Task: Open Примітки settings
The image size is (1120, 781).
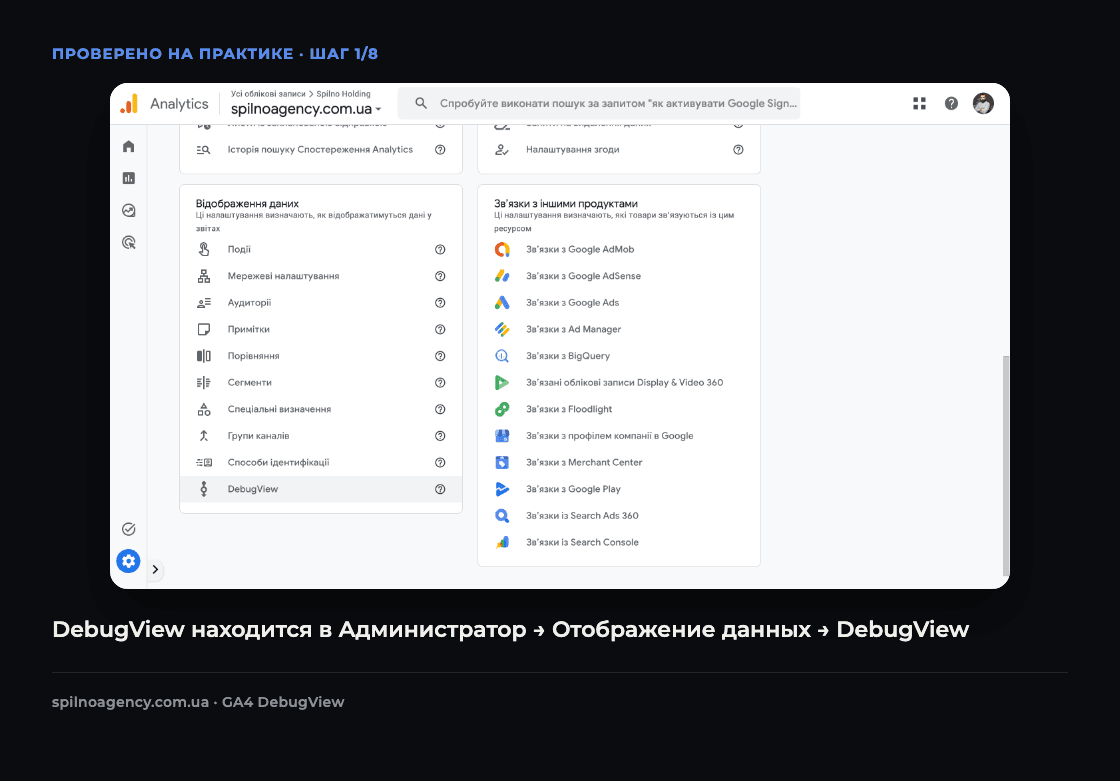Action: [x=321, y=329]
